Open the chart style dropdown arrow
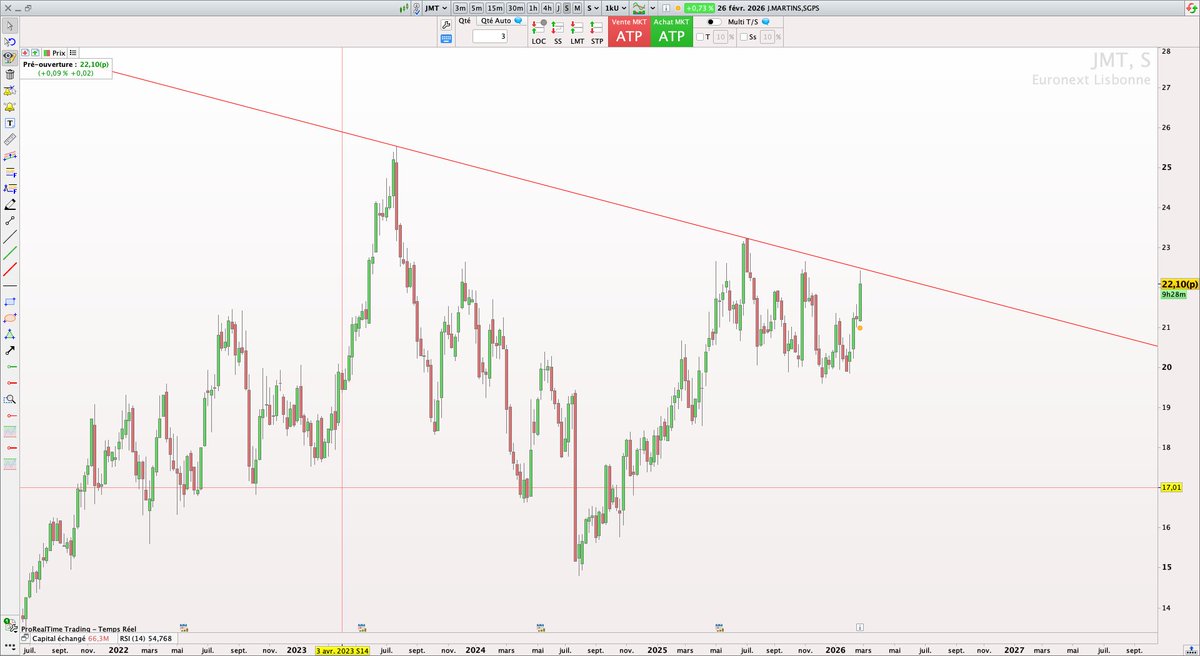Image resolution: width=1200 pixels, height=656 pixels. (x=654, y=8)
